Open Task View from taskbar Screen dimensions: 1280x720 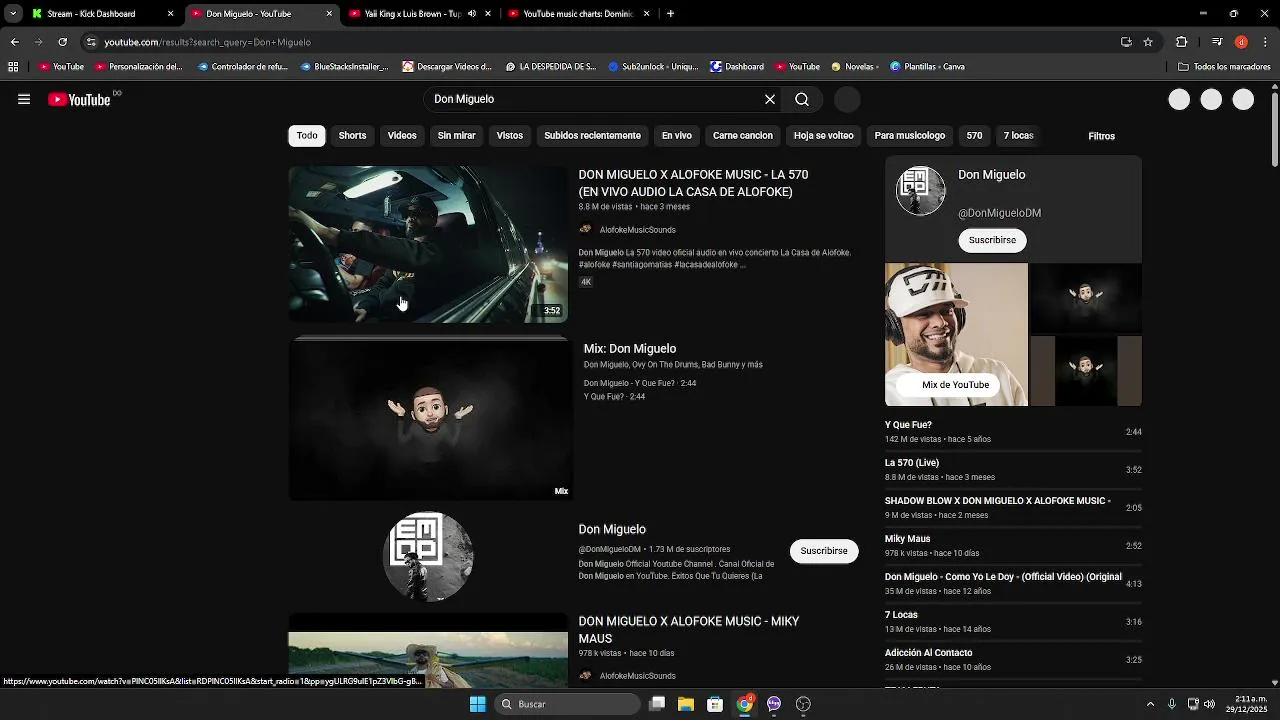(x=657, y=704)
